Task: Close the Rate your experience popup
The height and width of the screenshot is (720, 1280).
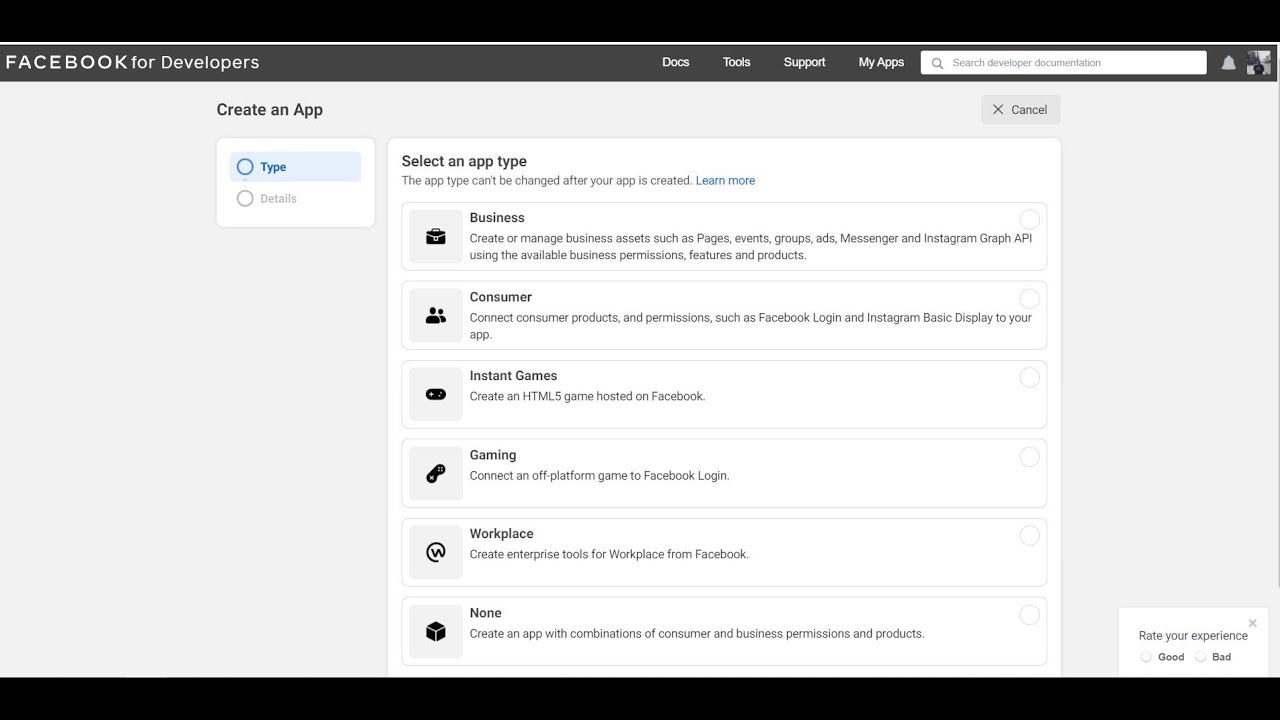Action: 1252,623
